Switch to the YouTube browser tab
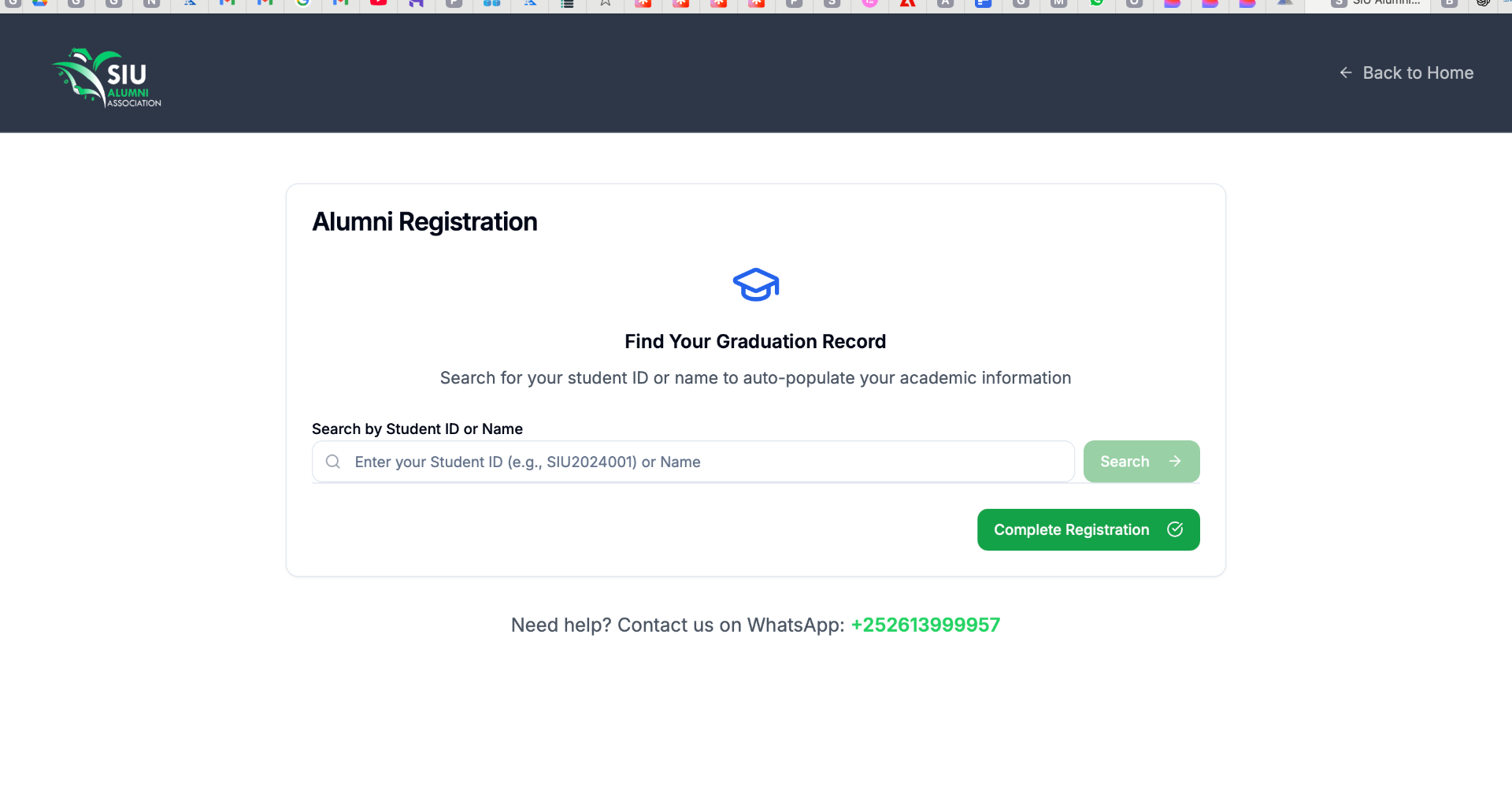Screen dimensions: 1512x798 pyautogui.click(x=378, y=3)
